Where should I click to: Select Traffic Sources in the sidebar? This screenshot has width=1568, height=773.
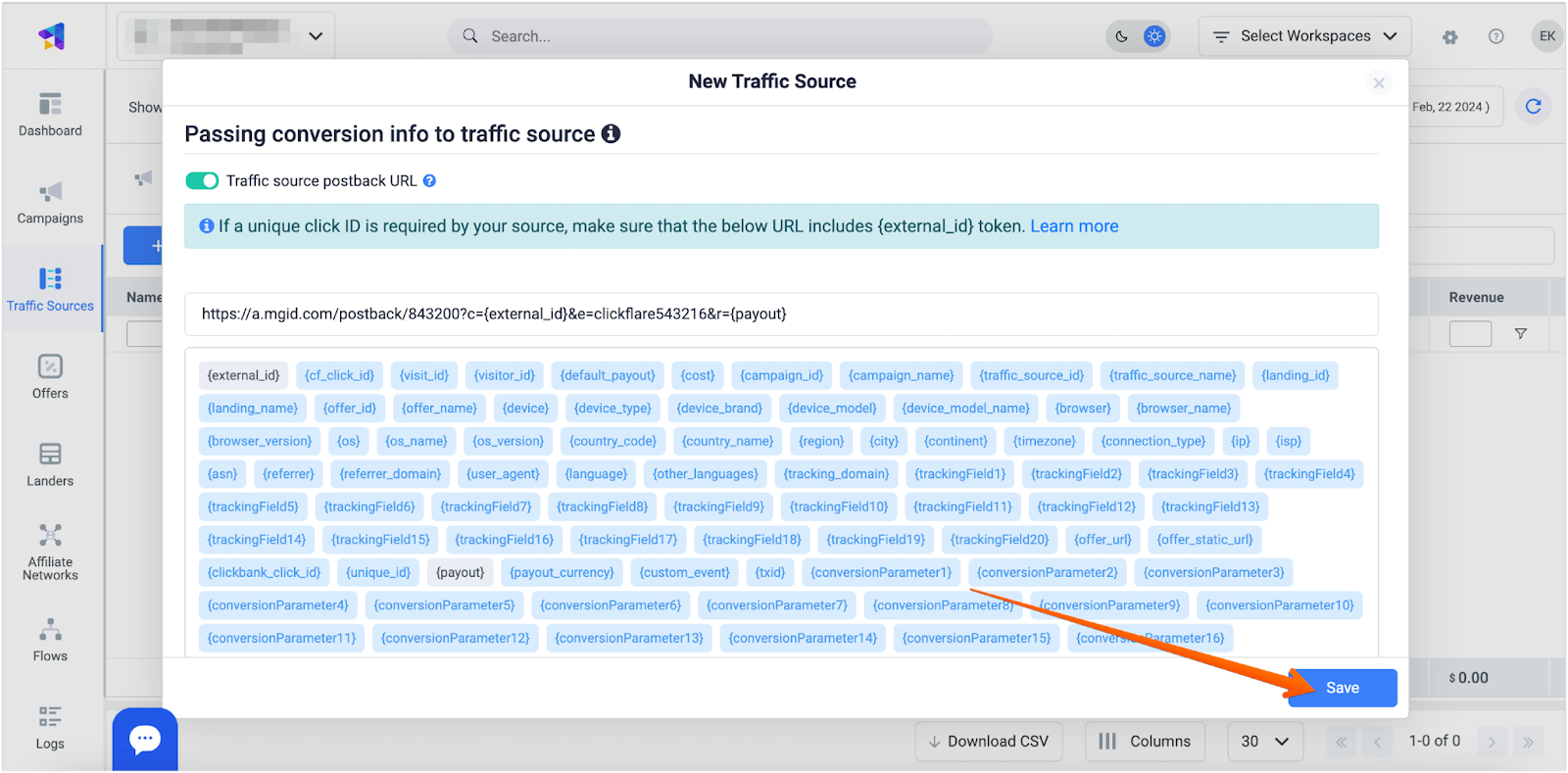coord(50,289)
